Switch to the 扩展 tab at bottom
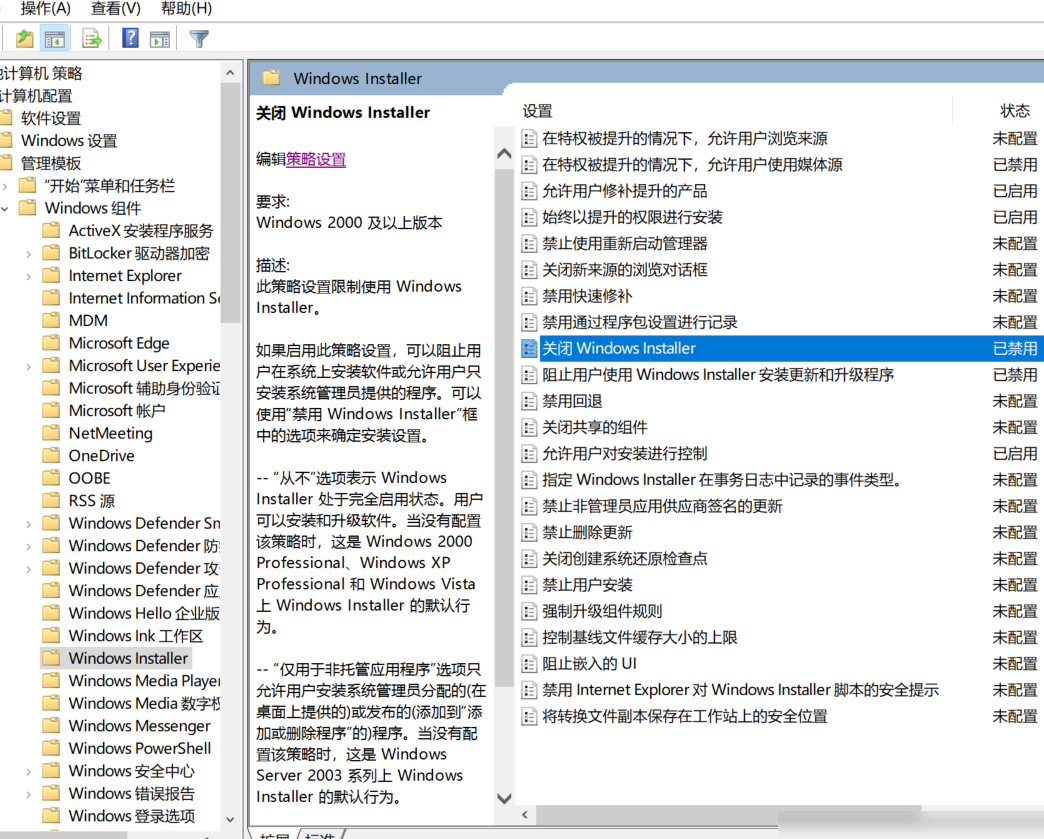 [274, 834]
